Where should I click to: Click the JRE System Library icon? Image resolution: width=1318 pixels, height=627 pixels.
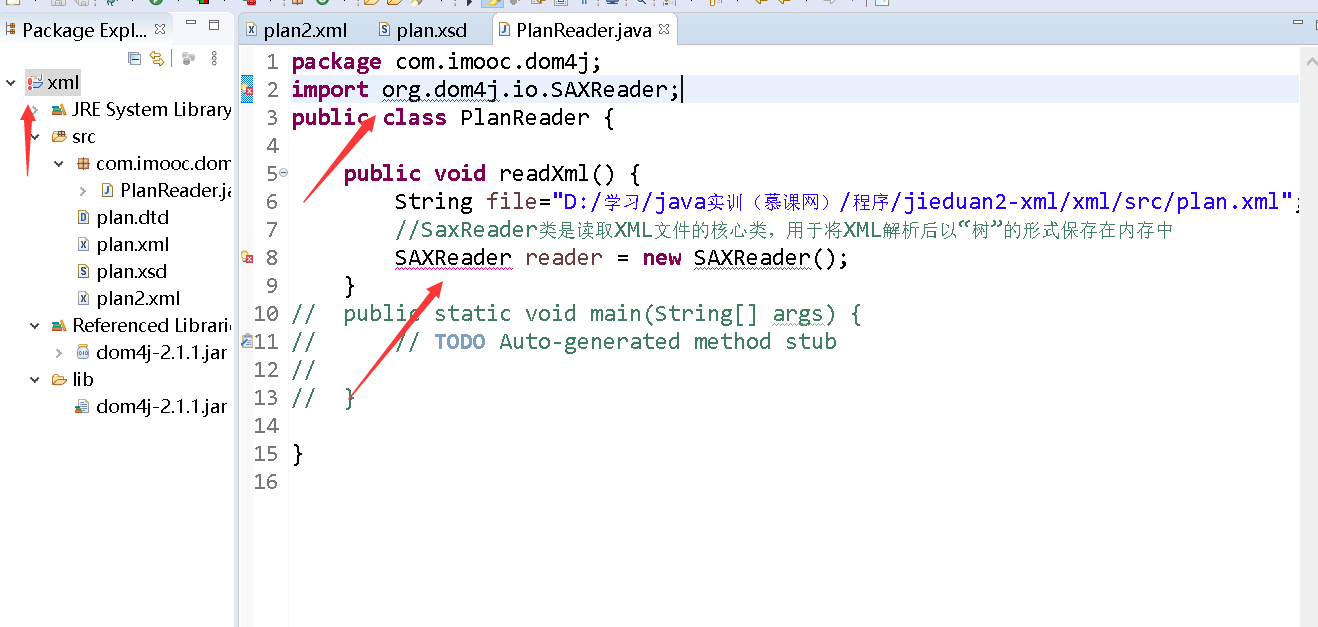point(58,110)
